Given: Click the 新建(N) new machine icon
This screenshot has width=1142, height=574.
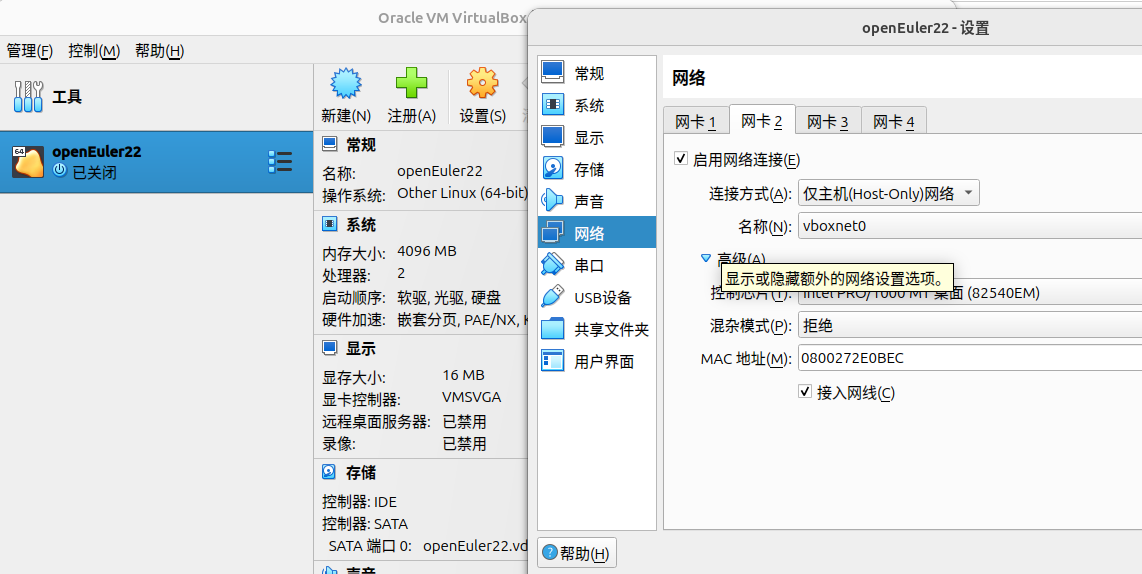Looking at the screenshot, I should pyautogui.click(x=346, y=84).
